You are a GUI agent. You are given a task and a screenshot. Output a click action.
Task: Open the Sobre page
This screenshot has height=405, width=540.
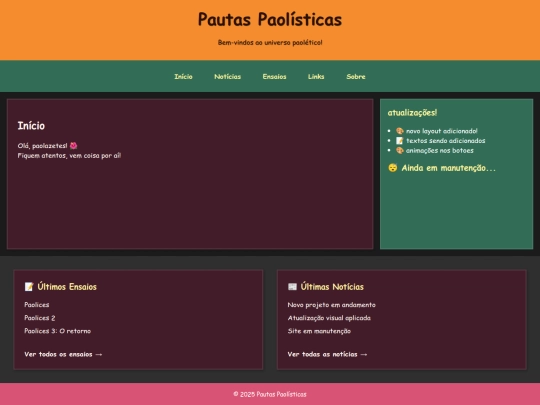click(356, 76)
